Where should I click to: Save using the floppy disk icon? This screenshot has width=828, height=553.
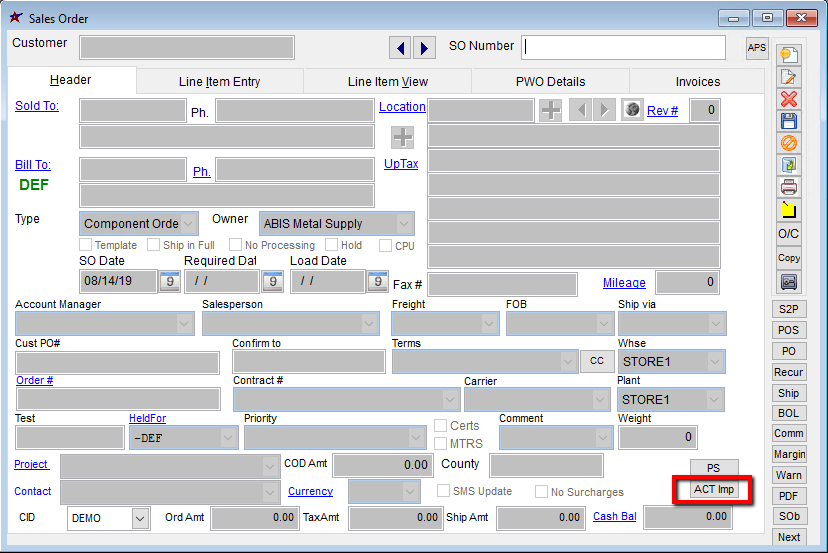coord(789,121)
